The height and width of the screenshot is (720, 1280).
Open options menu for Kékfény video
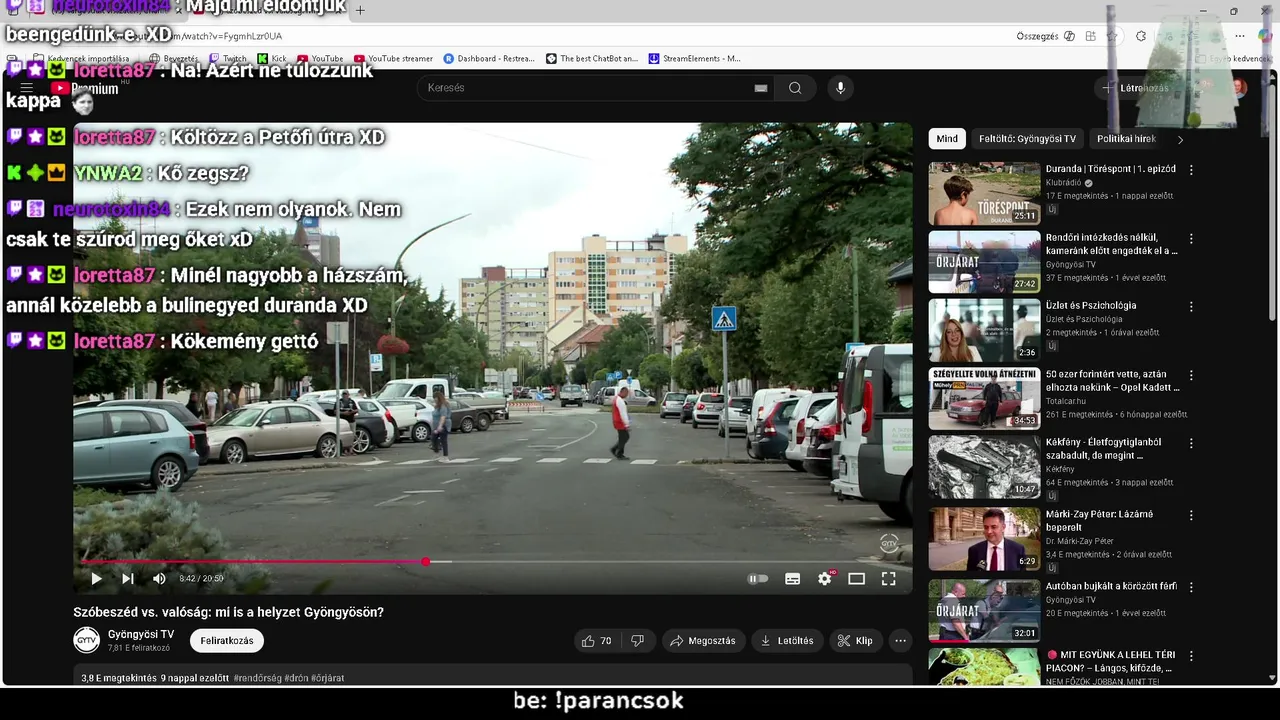[x=1191, y=443]
